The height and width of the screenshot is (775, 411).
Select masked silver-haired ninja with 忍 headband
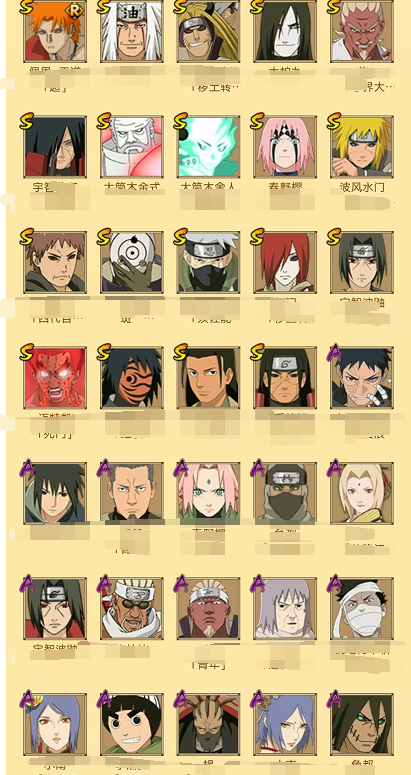click(x=208, y=262)
